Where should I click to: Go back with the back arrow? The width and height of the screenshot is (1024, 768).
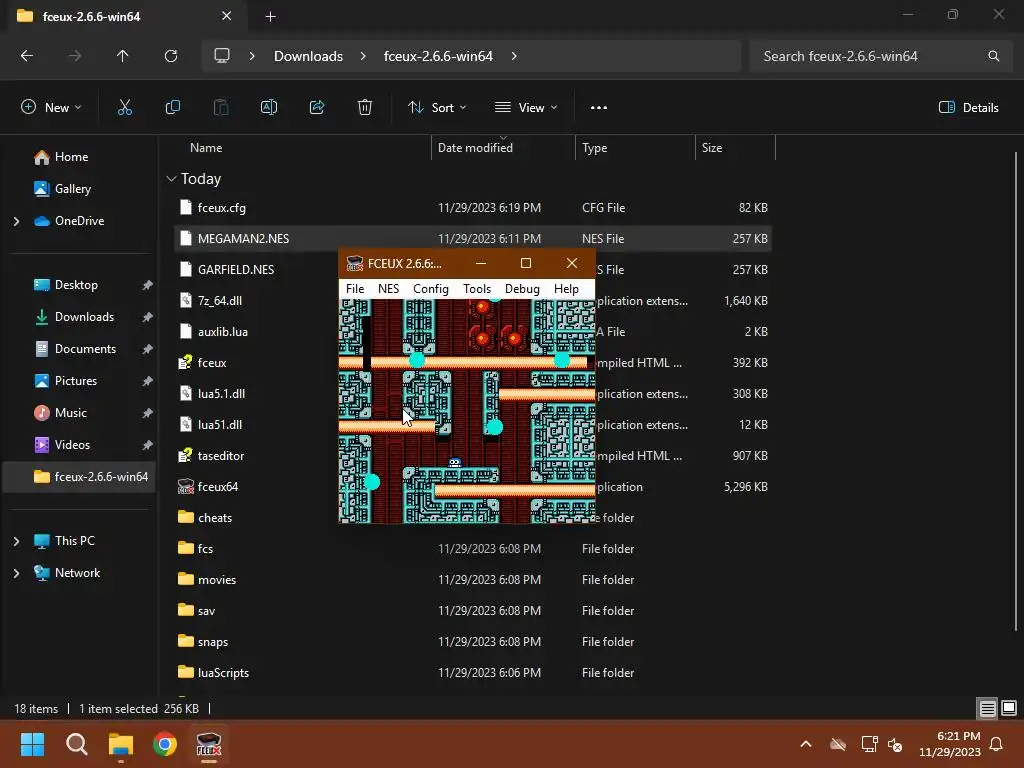[27, 56]
